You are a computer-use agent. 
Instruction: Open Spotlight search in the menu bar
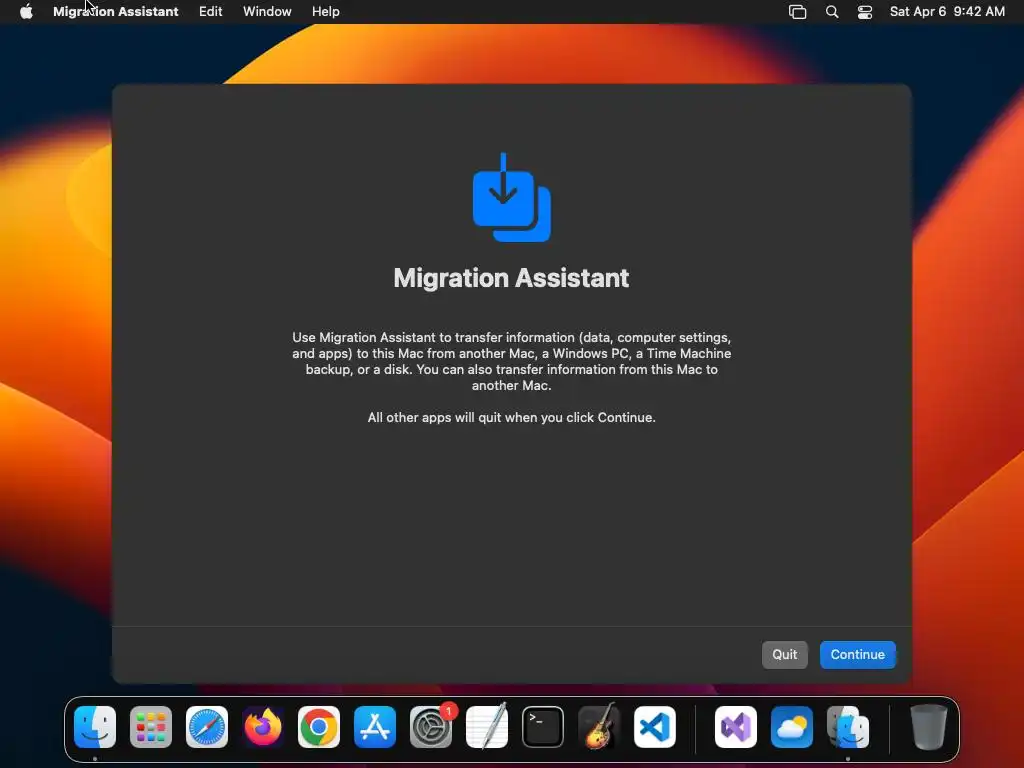point(831,12)
